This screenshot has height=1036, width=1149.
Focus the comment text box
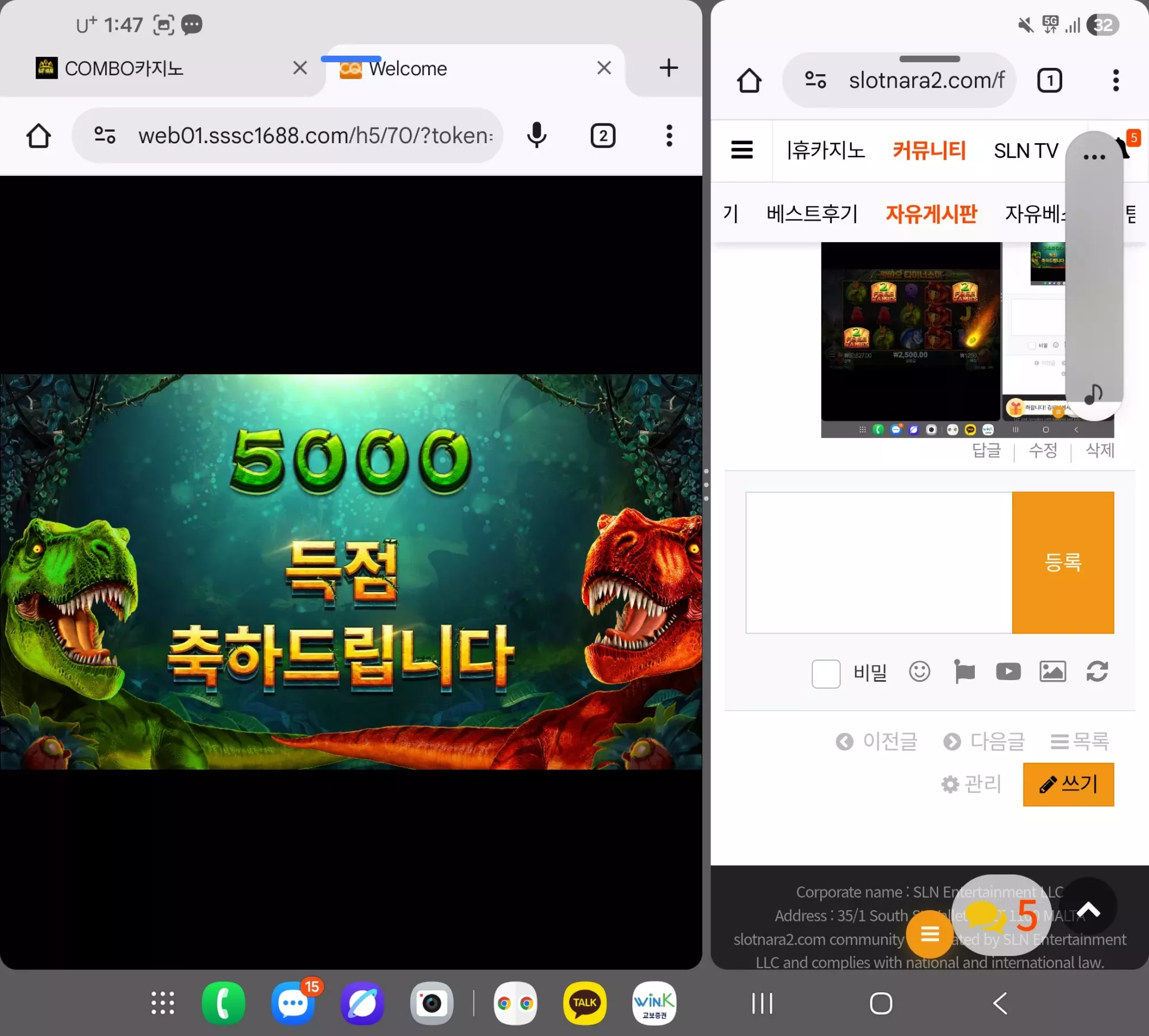coord(879,562)
